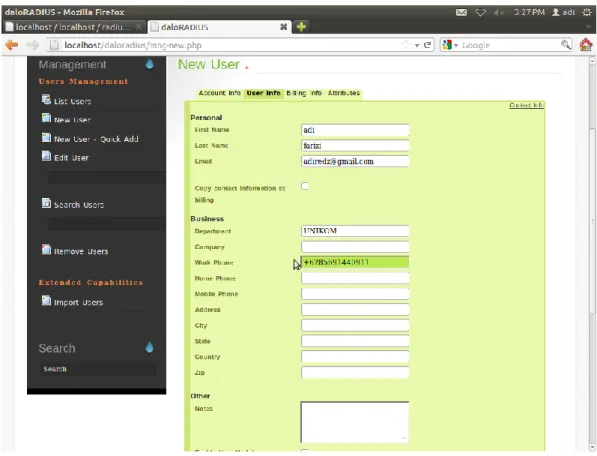Click the Home Phone input field
597x456 pixels.
click(355, 278)
